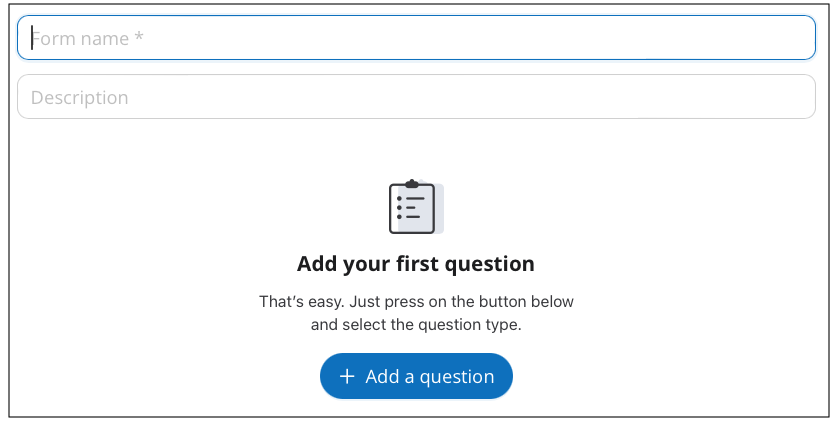Click the gray shadow page behind the clipboard
The height and width of the screenshot is (424, 833).
(x=439, y=208)
